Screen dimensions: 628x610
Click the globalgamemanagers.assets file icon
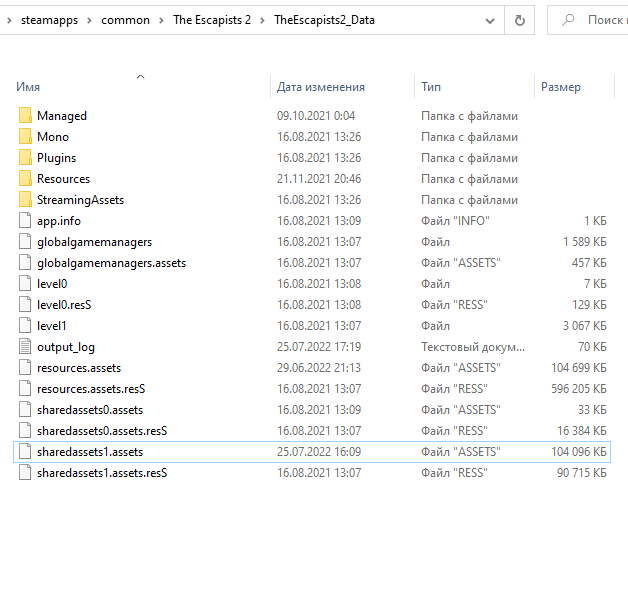coord(25,263)
